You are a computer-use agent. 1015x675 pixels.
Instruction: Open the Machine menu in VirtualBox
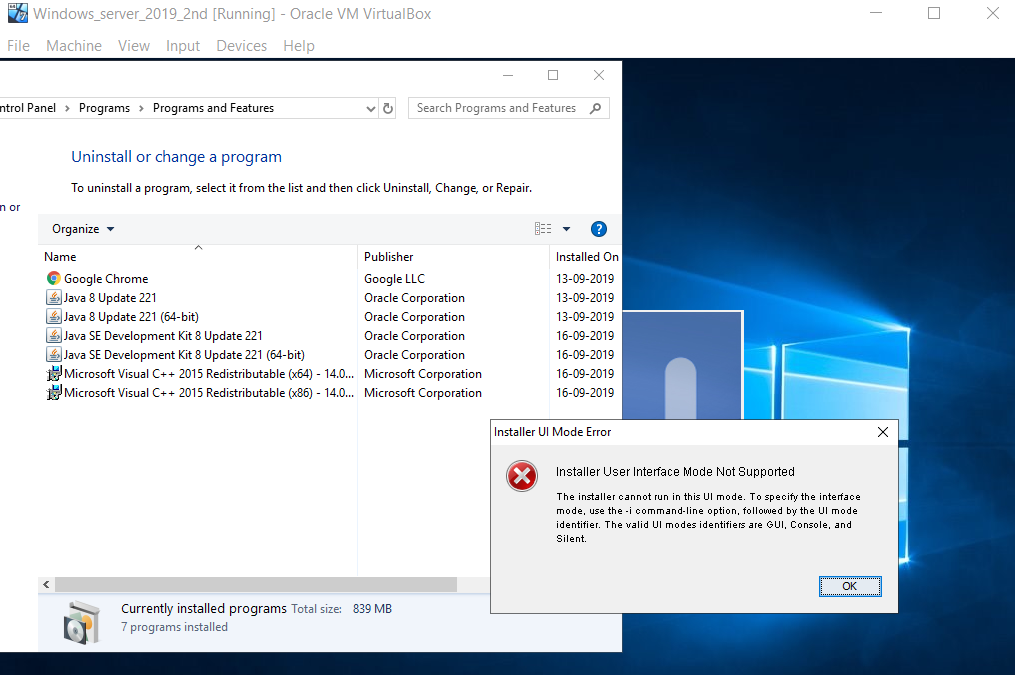point(74,46)
